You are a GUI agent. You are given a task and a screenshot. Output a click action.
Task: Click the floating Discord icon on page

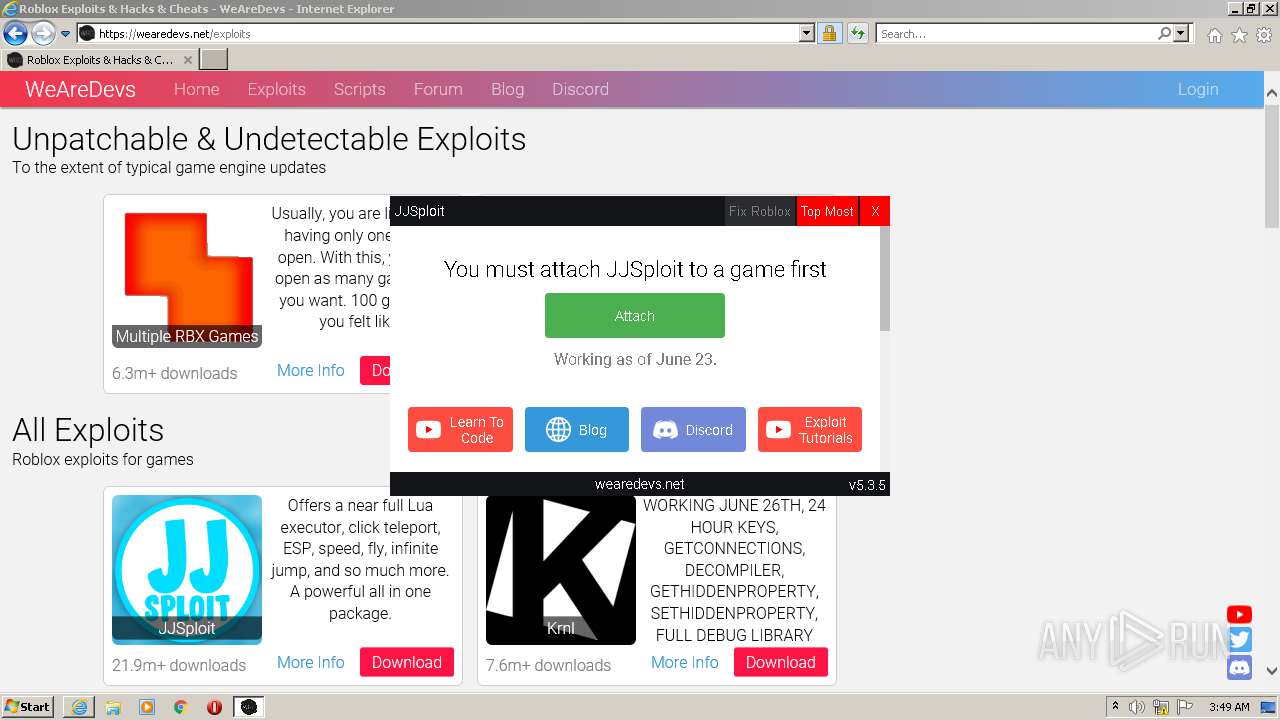pos(1239,667)
